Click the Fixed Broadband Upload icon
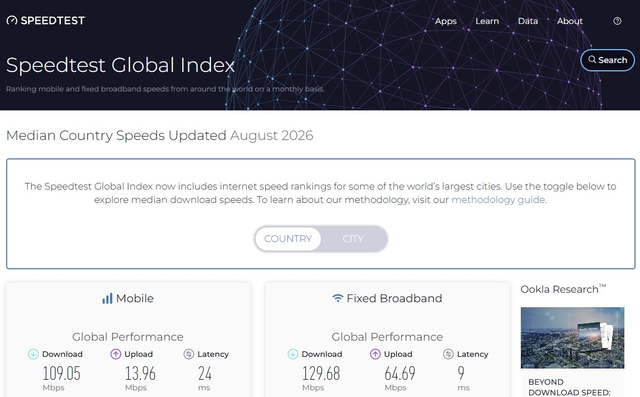 (375, 354)
